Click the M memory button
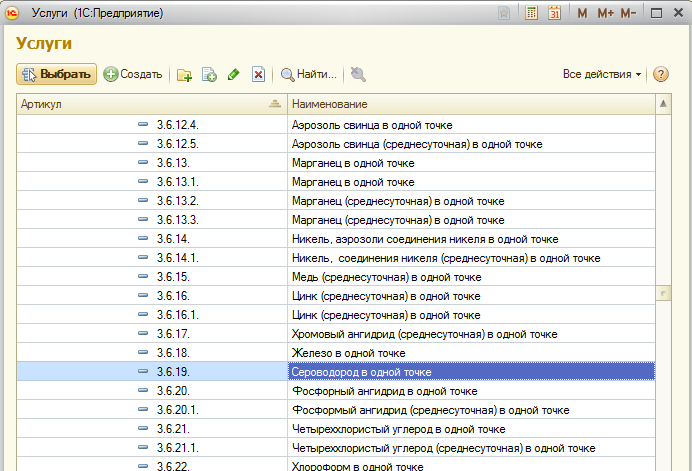 [x=583, y=14]
